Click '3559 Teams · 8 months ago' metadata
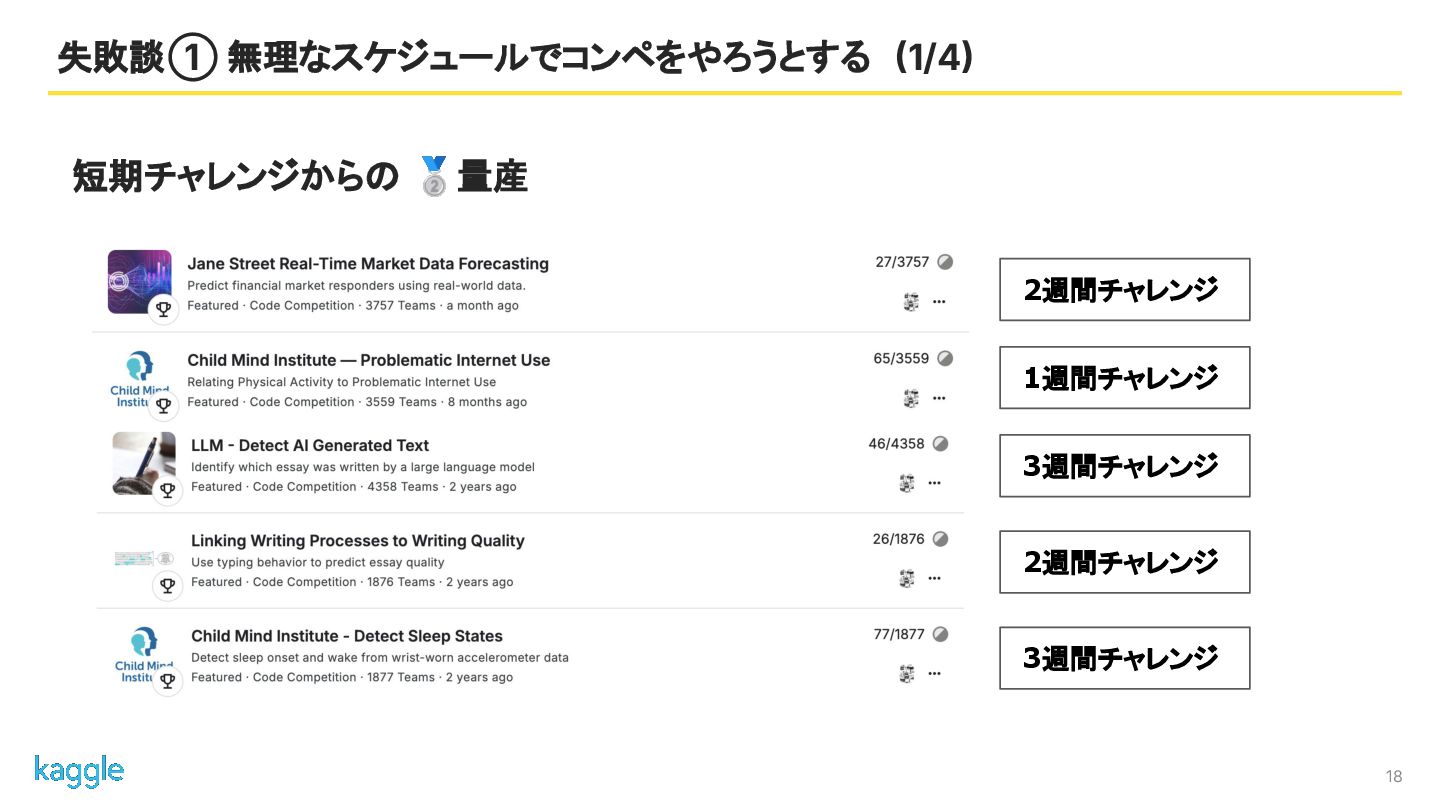Screen dimensions: 1440x810 pyautogui.click(x=447, y=402)
